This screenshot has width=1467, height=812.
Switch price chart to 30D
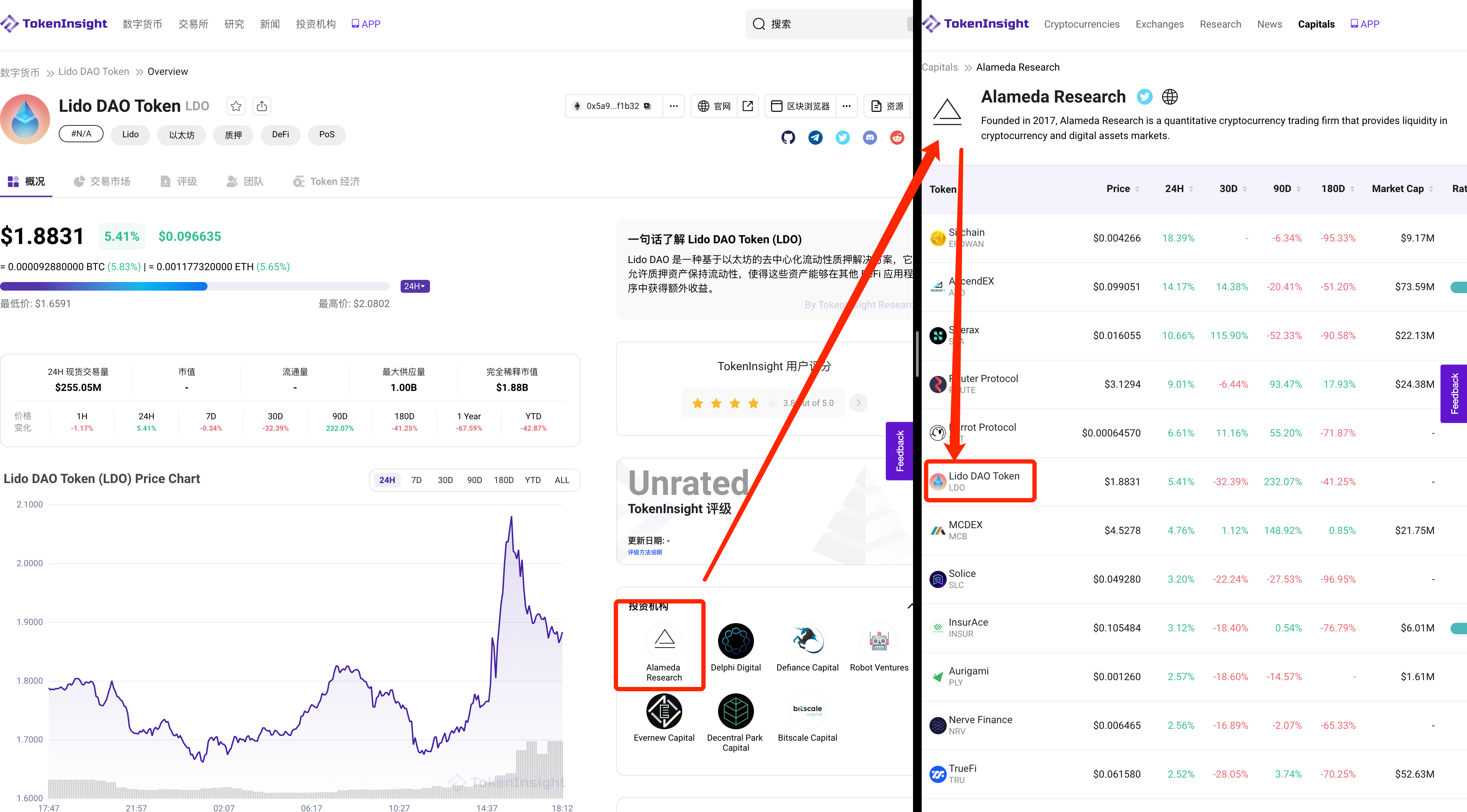pyautogui.click(x=445, y=480)
